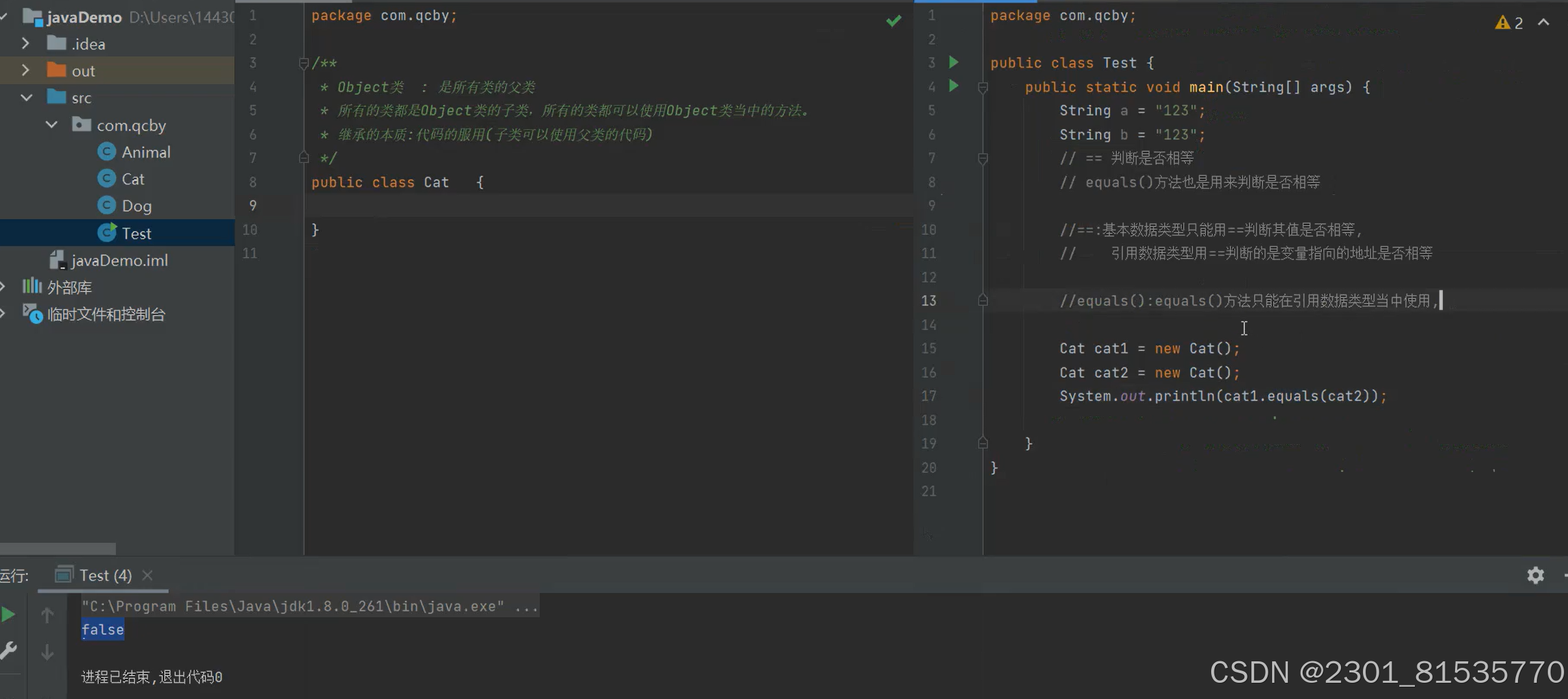Click the up arrow icon in the console toolbar
The image size is (1568, 699).
coord(46,615)
